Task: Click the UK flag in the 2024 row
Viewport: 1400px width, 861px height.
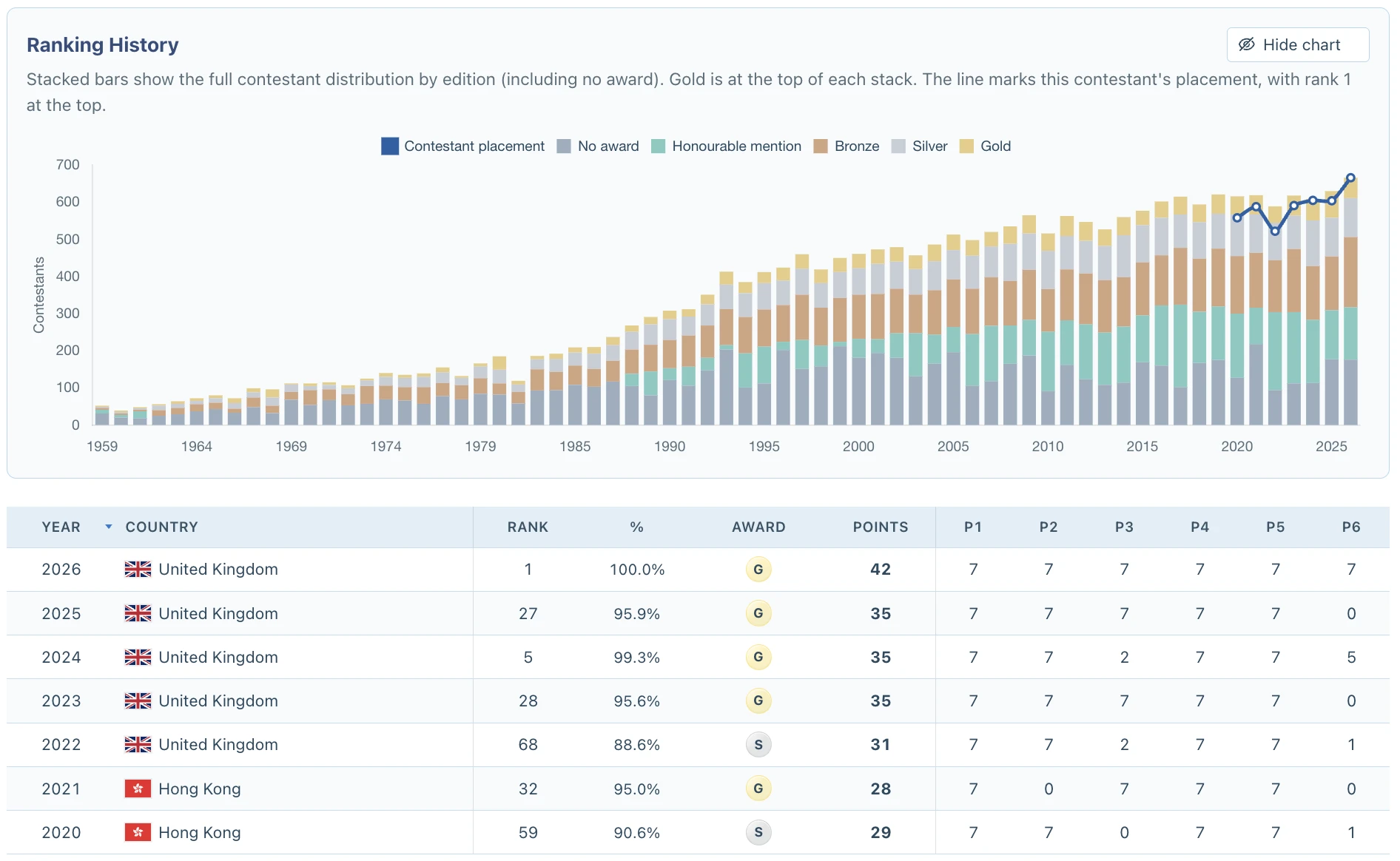Action: (138, 657)
